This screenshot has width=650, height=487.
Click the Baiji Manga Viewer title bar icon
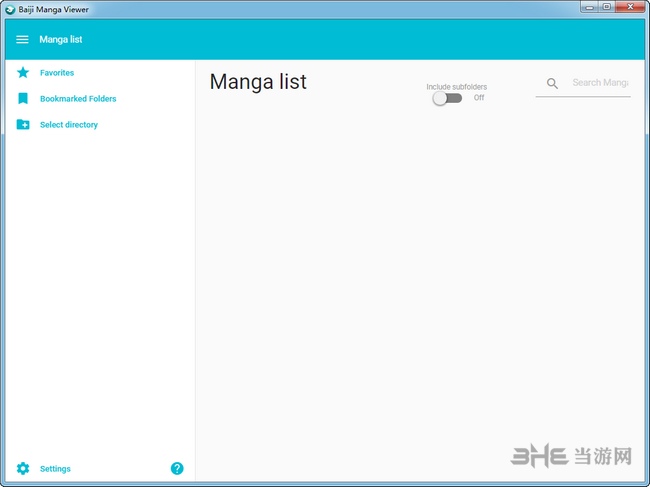(x=10, y=9)
